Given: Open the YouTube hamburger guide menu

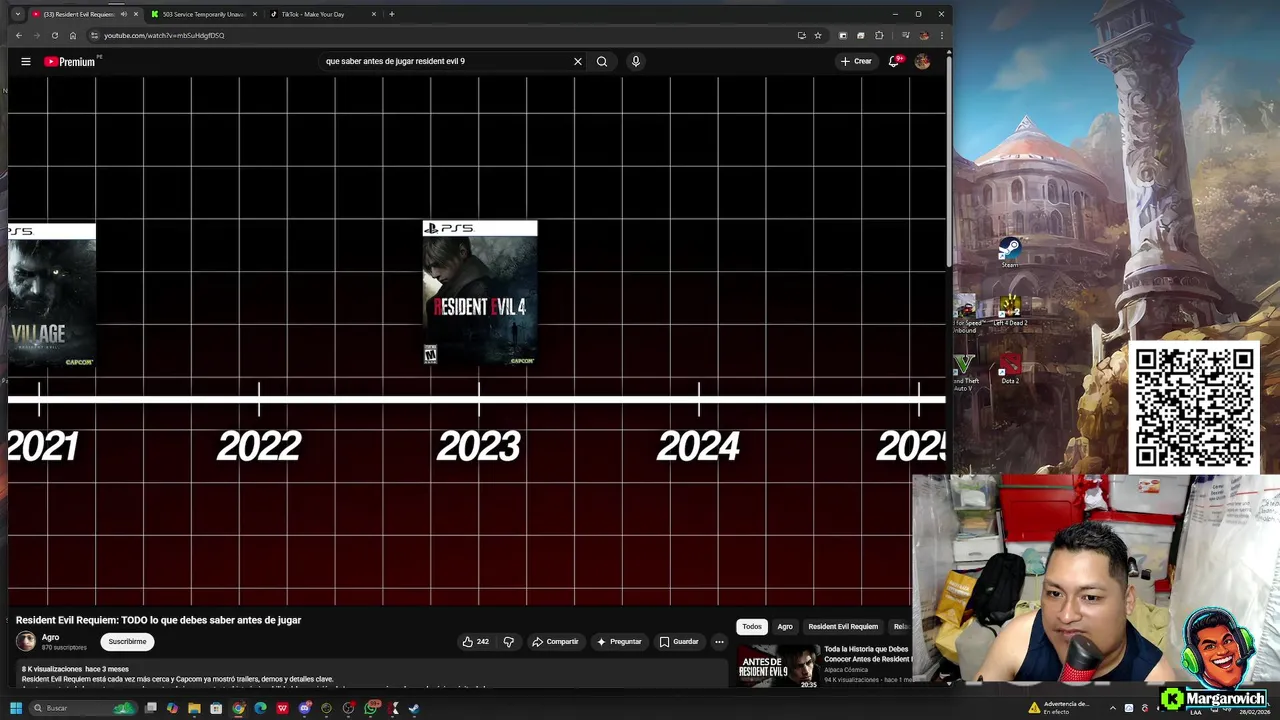Looking at the screenshot, I should click(x=26, y=61).
